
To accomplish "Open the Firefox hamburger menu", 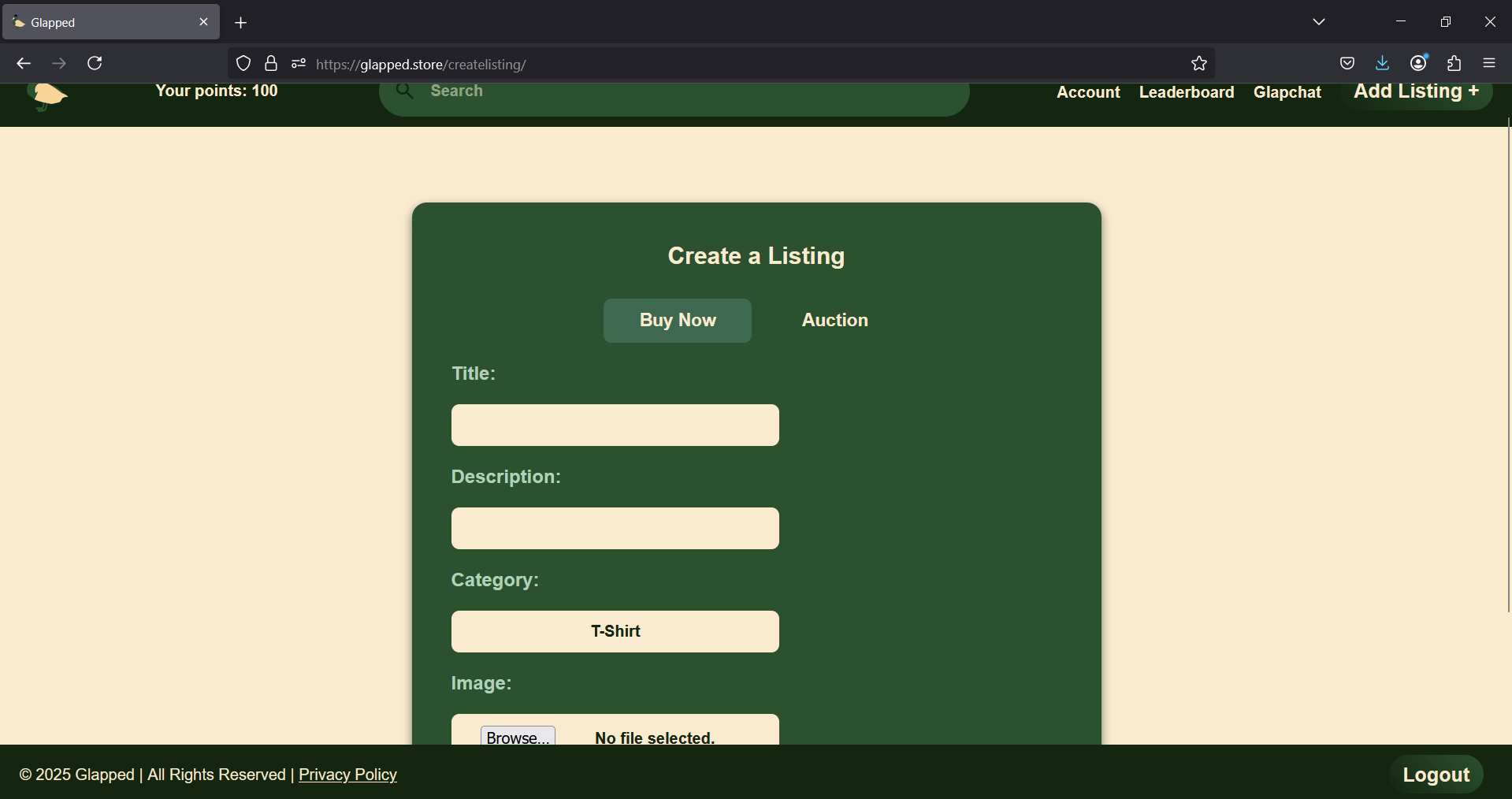I will pos(1489,64).
